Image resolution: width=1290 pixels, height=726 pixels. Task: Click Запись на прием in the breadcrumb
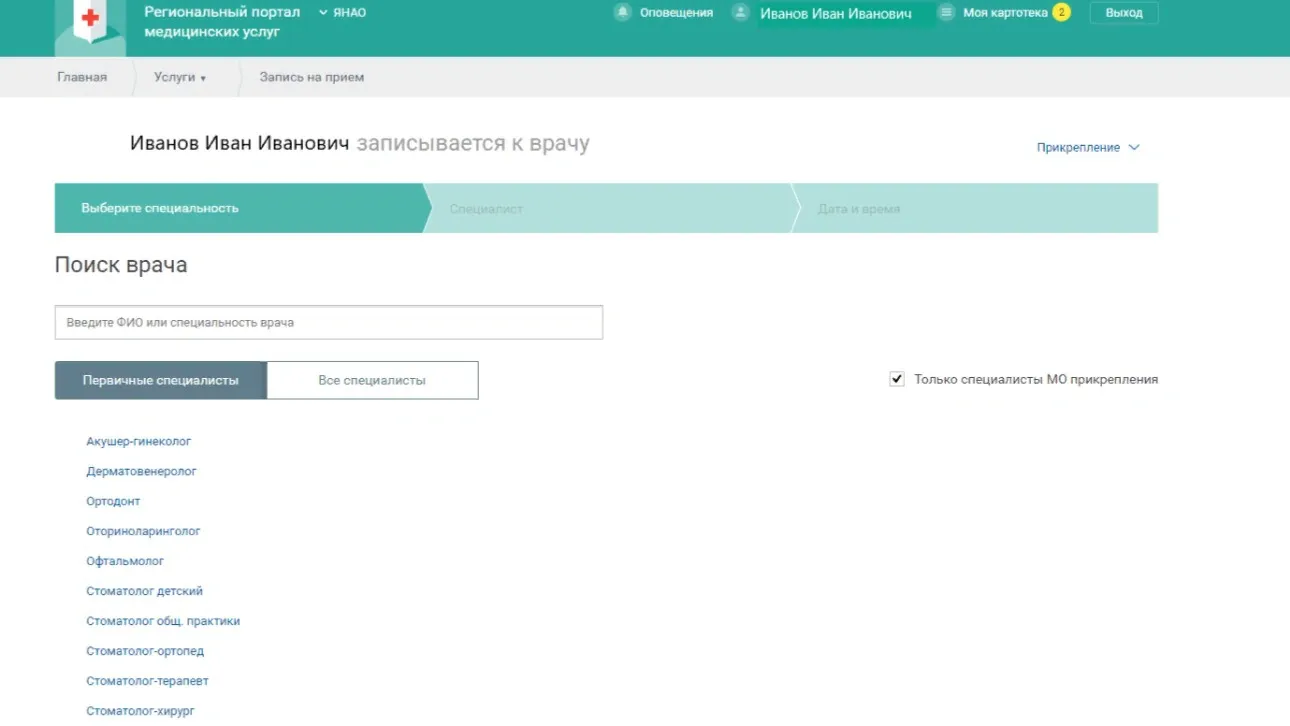310,77
